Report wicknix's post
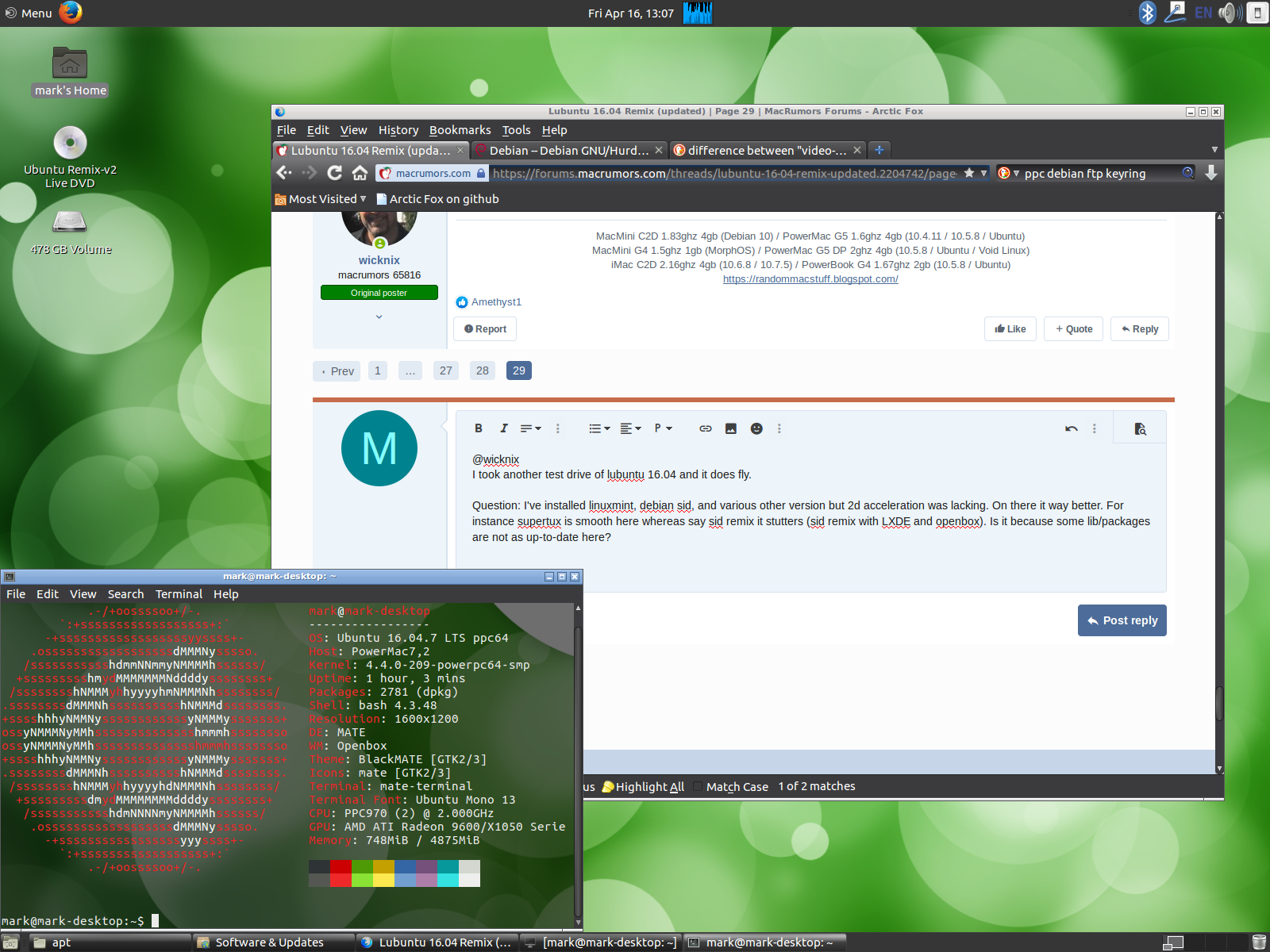The height and width of the screenshot is (952, 1270). [x=485, y=329]
